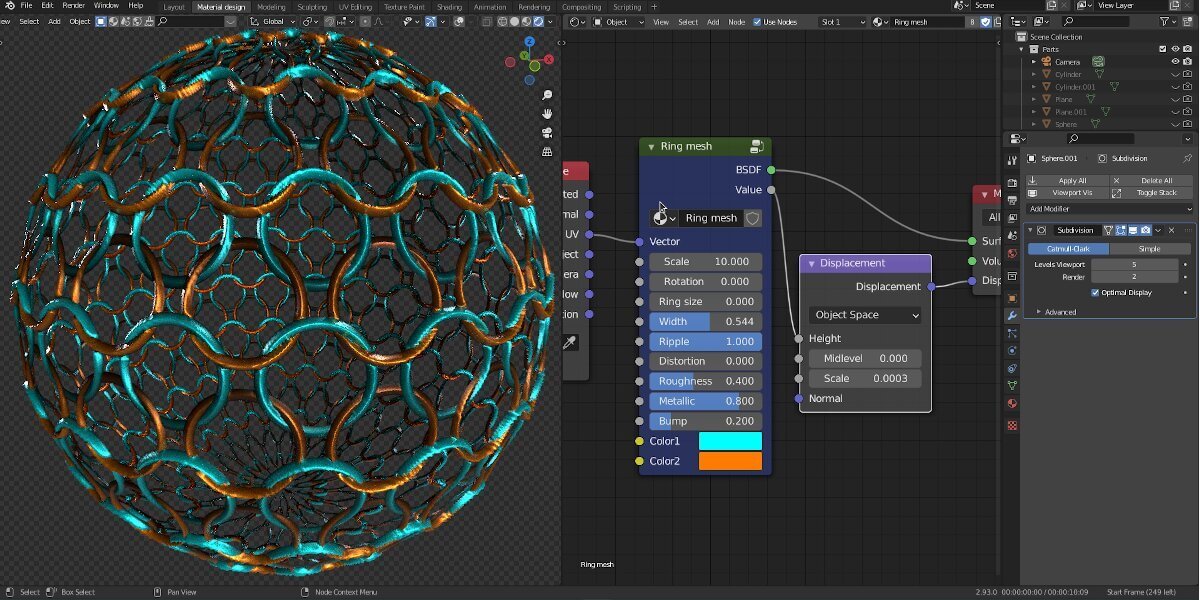Select the Simple subdivision type button
Image resolution: width=1200 pixels, height=600 pixels.
tap(1150, 249)
